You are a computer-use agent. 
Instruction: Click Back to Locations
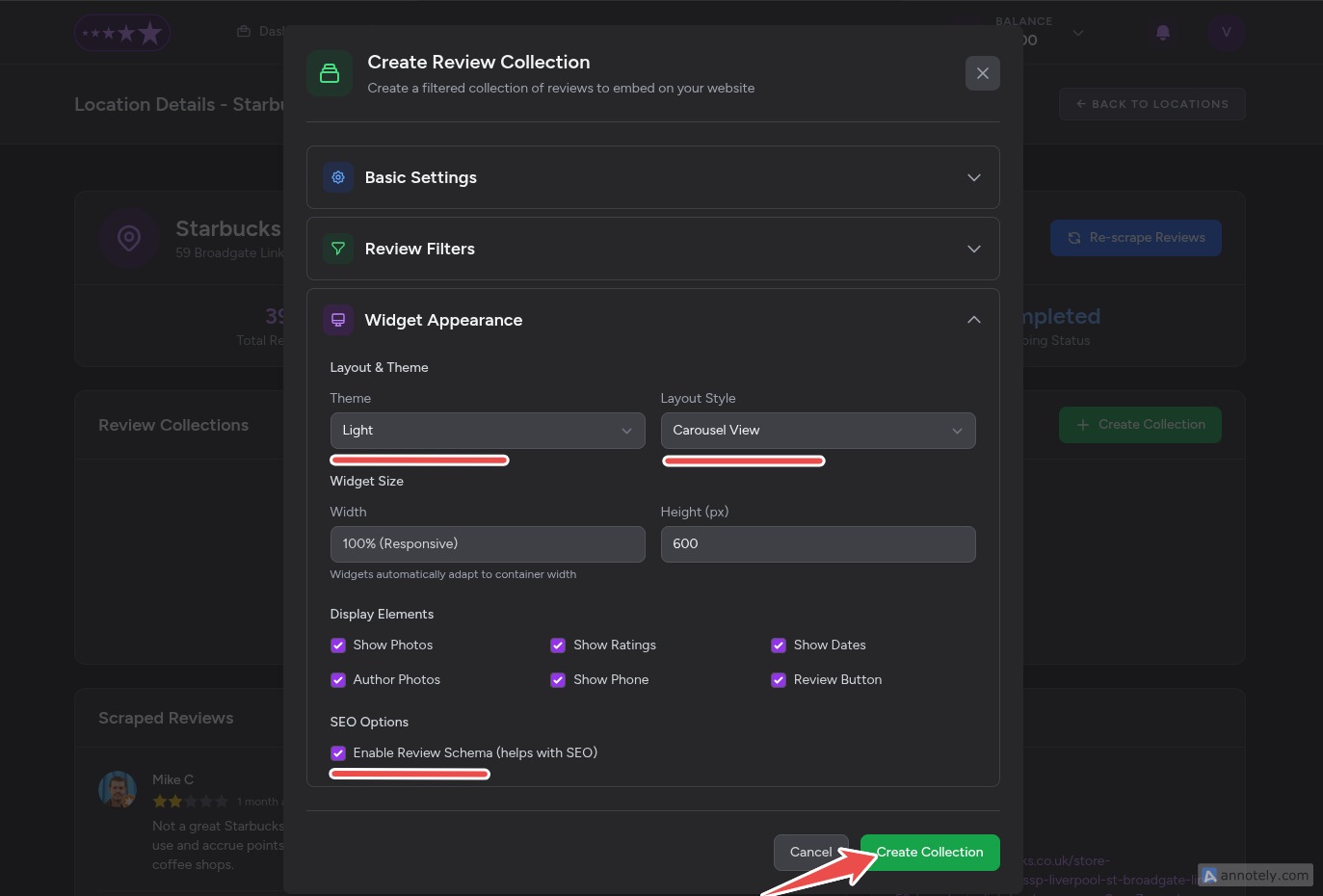(1151, 104)
